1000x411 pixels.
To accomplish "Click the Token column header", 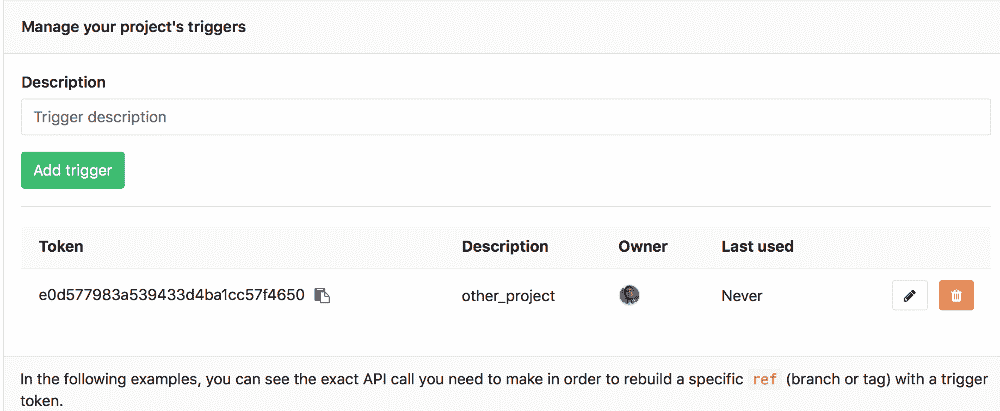I will [61, 246].
